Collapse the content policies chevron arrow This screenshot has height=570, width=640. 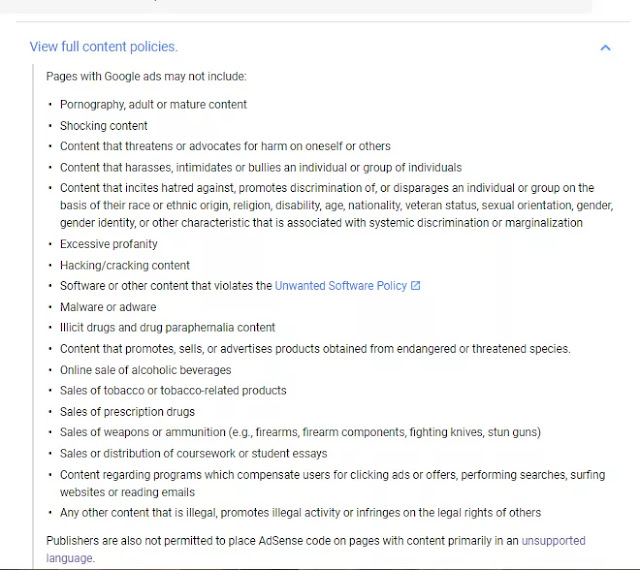605,47
